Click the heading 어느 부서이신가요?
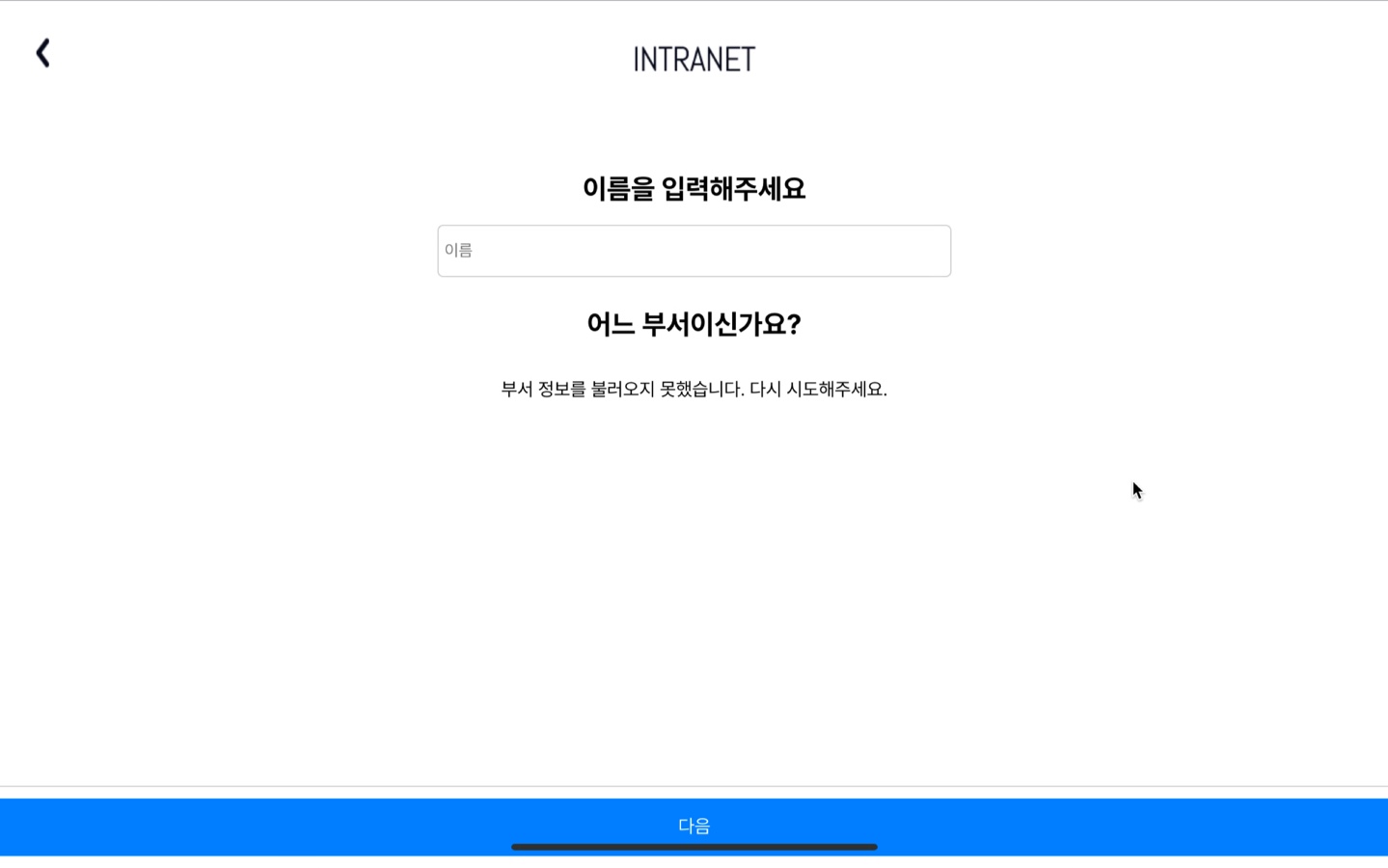Viewport: 1388px width, 868px height. 694,324
